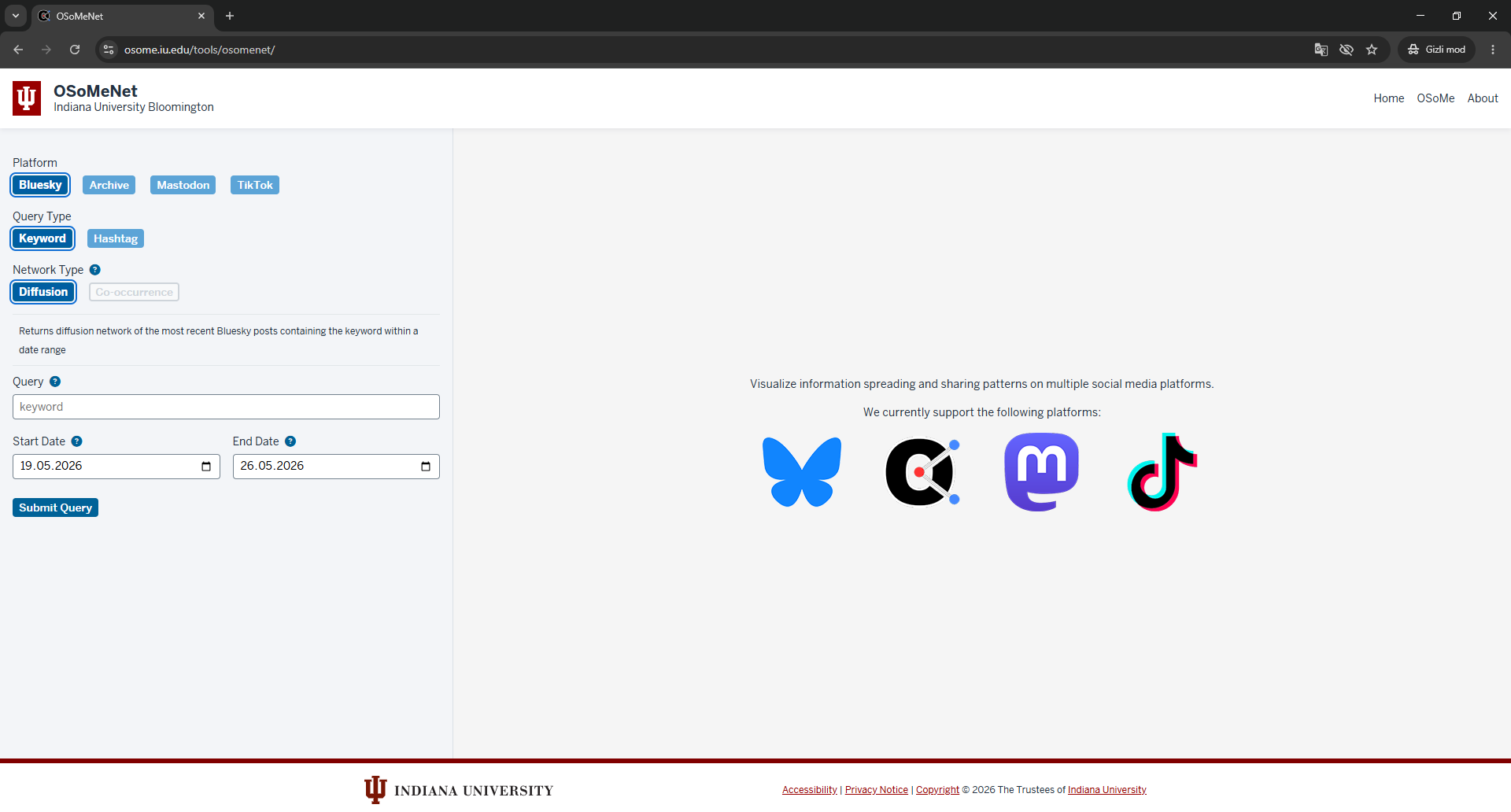This screenshot has height=812, width=1511.
Task: Open the Start Date calendar picker
Action: [206, 467]
